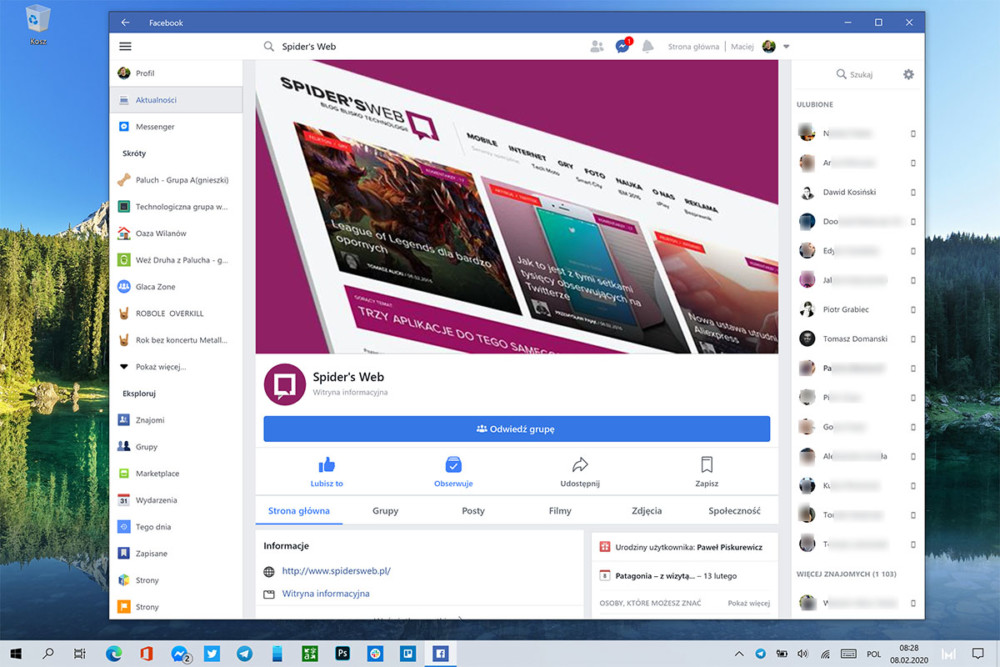Viewport: 1000px width, 667px height.
Task: Open Messenger in left sidebar
Action: tap(176, 127)
